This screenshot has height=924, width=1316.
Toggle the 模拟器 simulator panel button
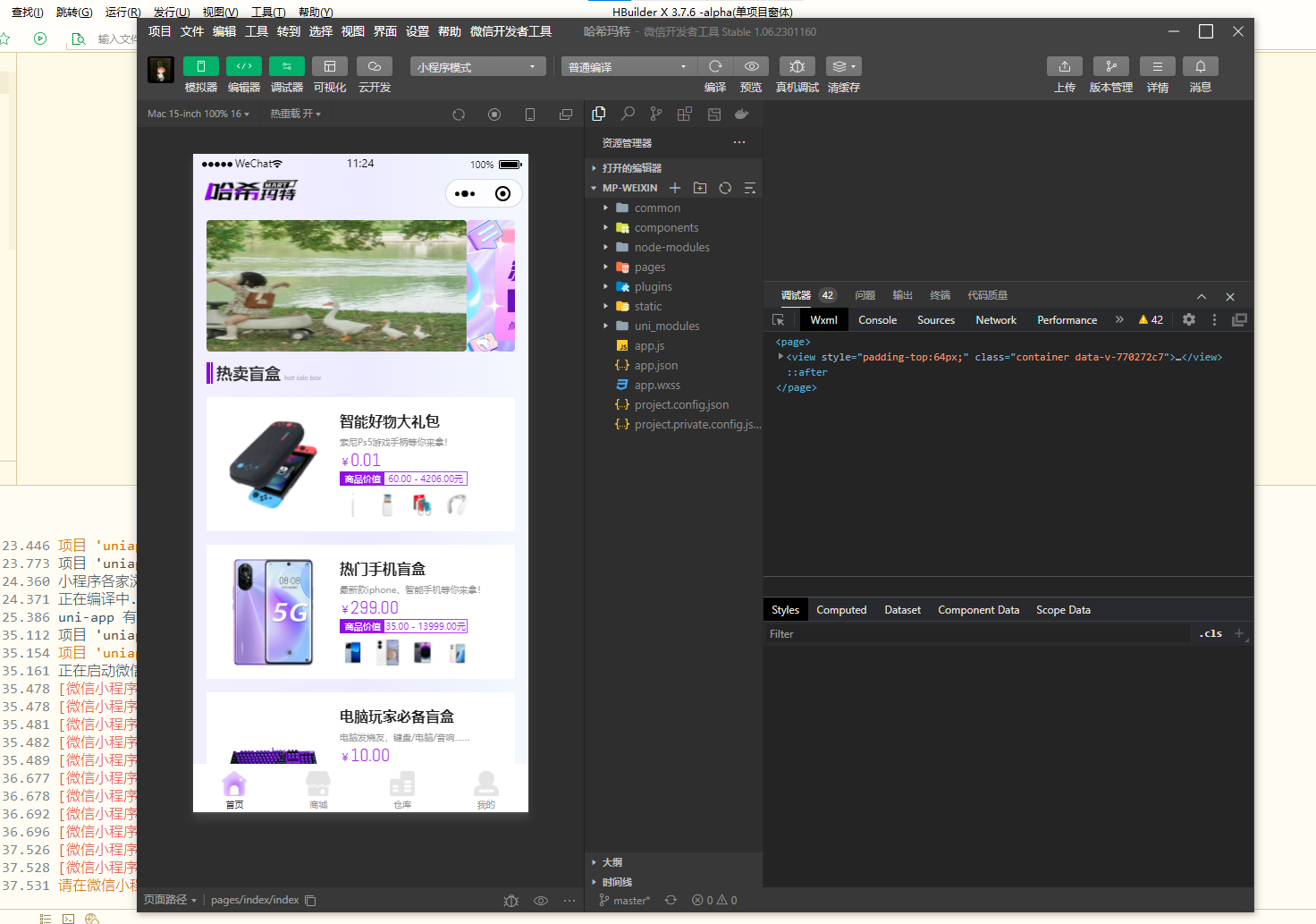point(201,66)
